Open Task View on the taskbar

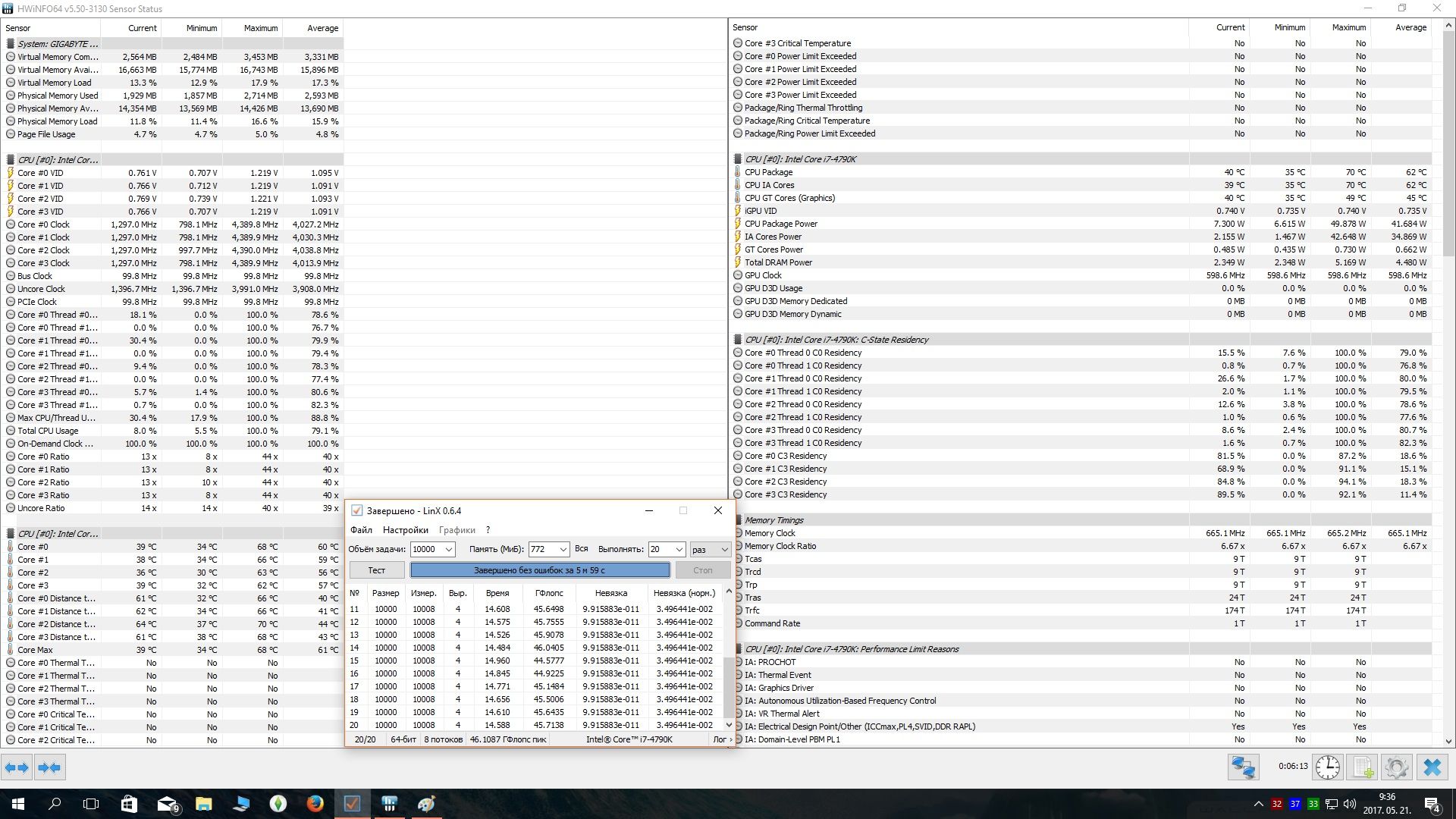pyautogui.click(x=91, y=804)
